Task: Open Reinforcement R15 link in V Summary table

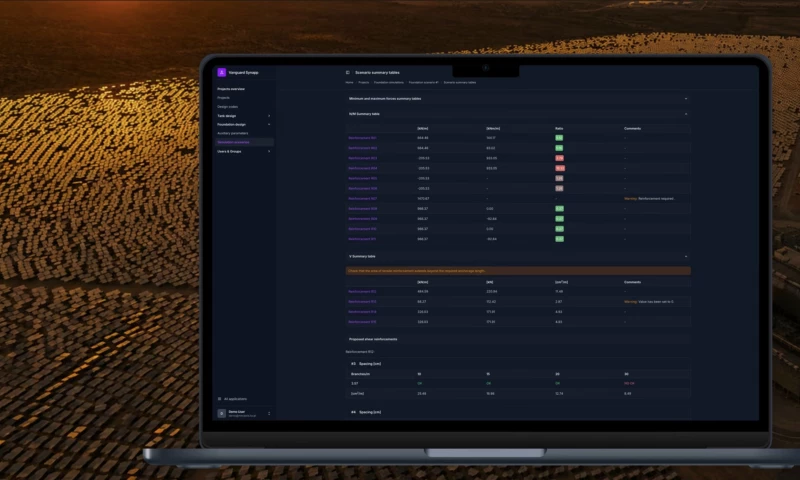Action: [362, 322]
